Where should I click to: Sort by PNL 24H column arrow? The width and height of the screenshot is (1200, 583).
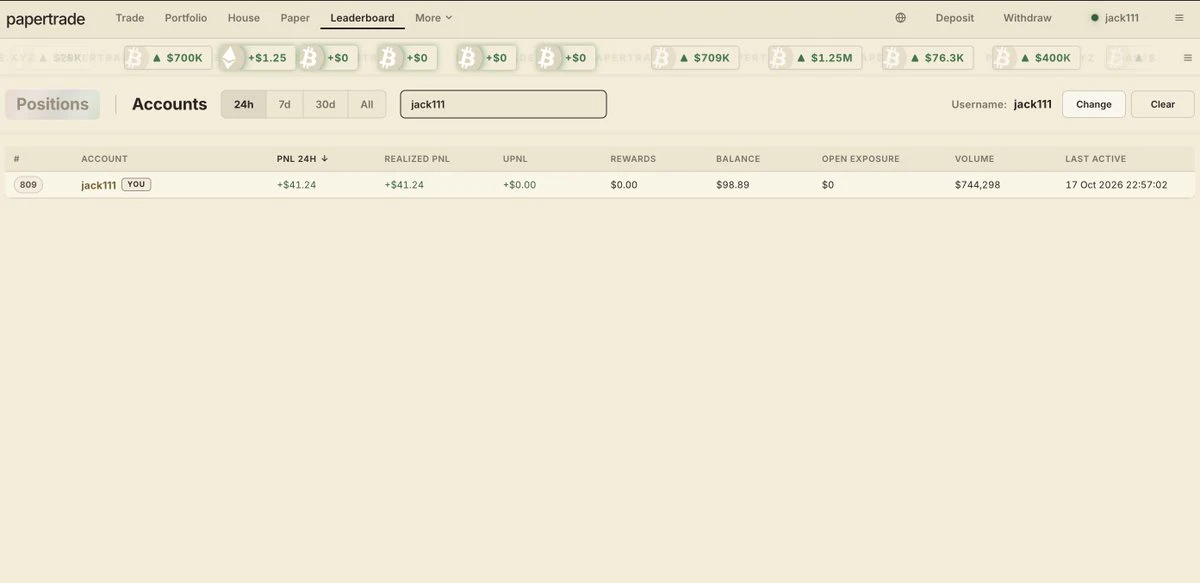coord(325,159)
